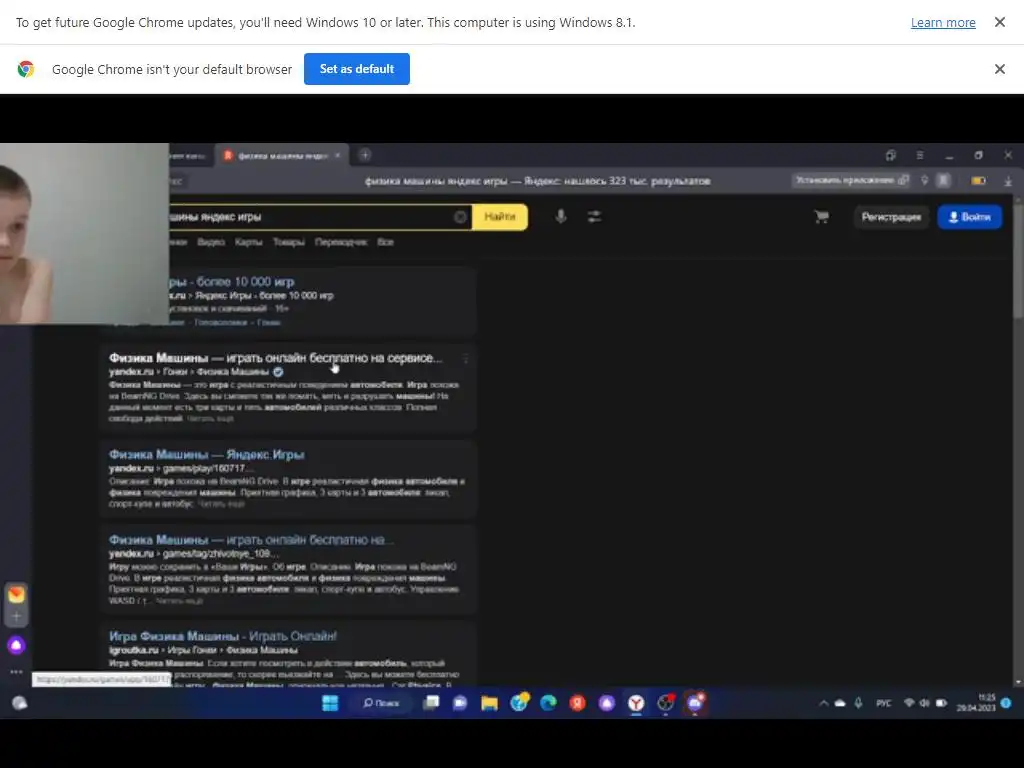Open the weather widget on taskbar
The width and height of the screenshot is (1024, 768).
pos(20,703)
